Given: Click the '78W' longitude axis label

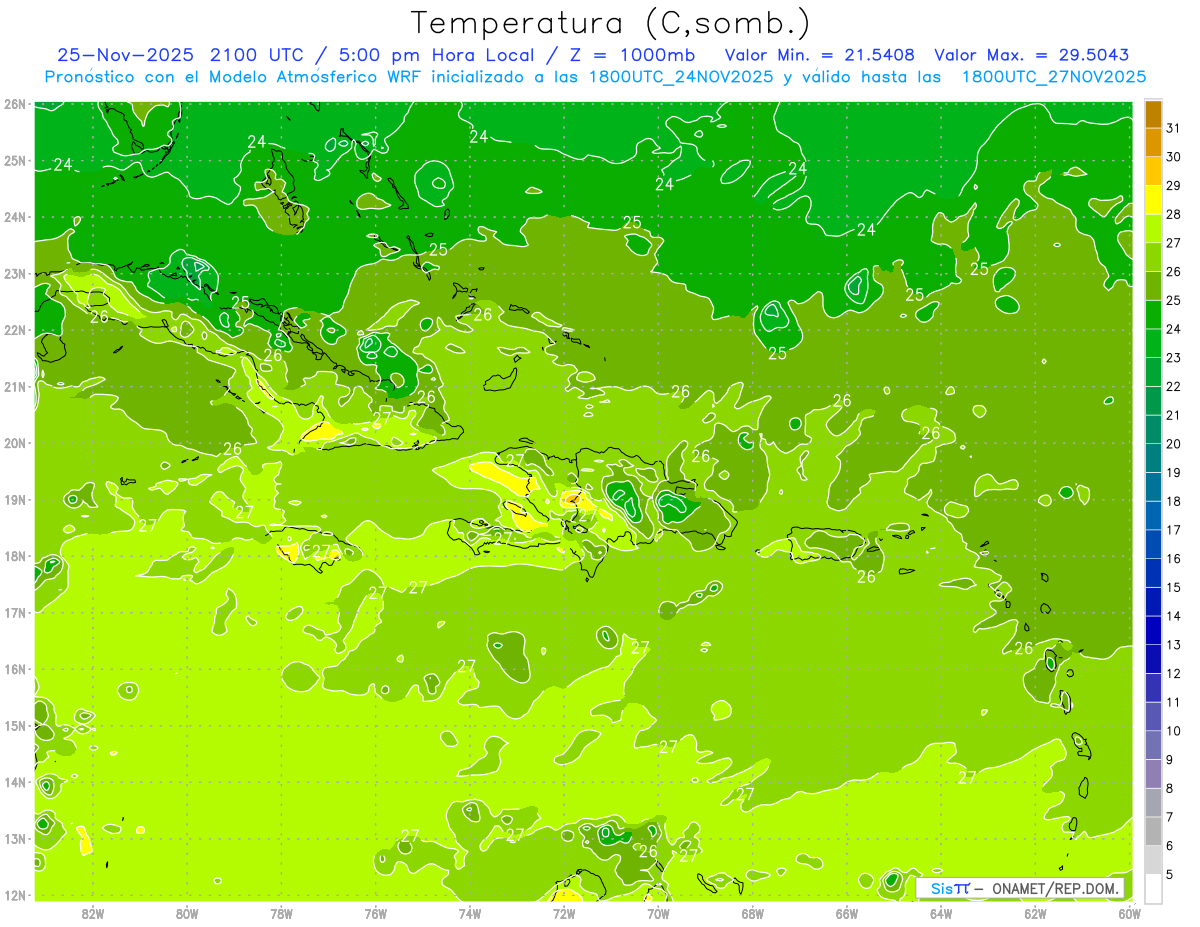Looking at the screenshot, I should 281,913.
